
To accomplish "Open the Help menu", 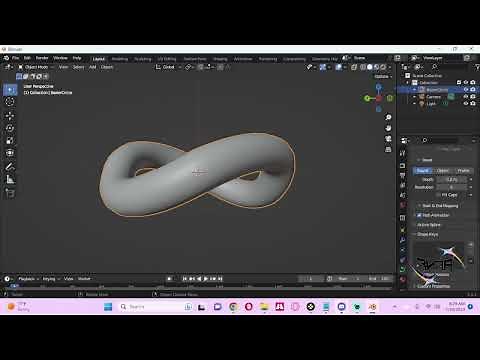I will click(x=77, y=58).
